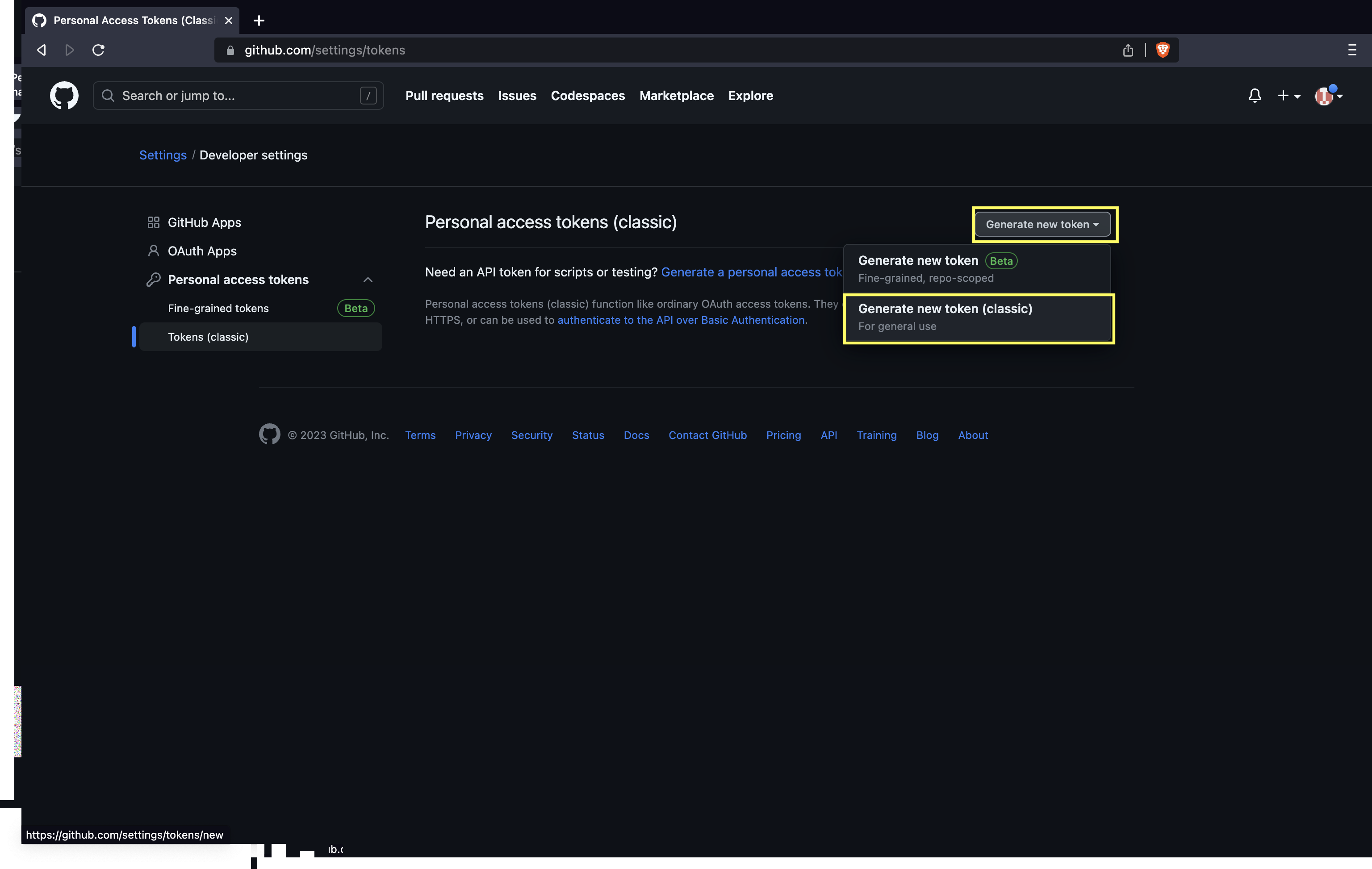1372x869 pixels.
Task: Open authenticate to the API over Basic Authentication link
Action: [681, 320]
